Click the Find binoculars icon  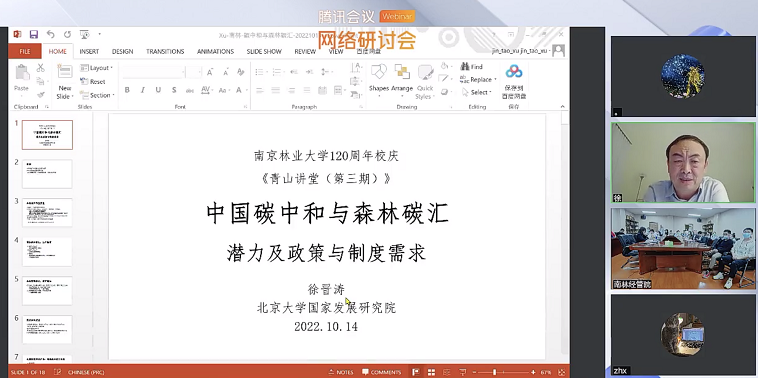(465, 67)
